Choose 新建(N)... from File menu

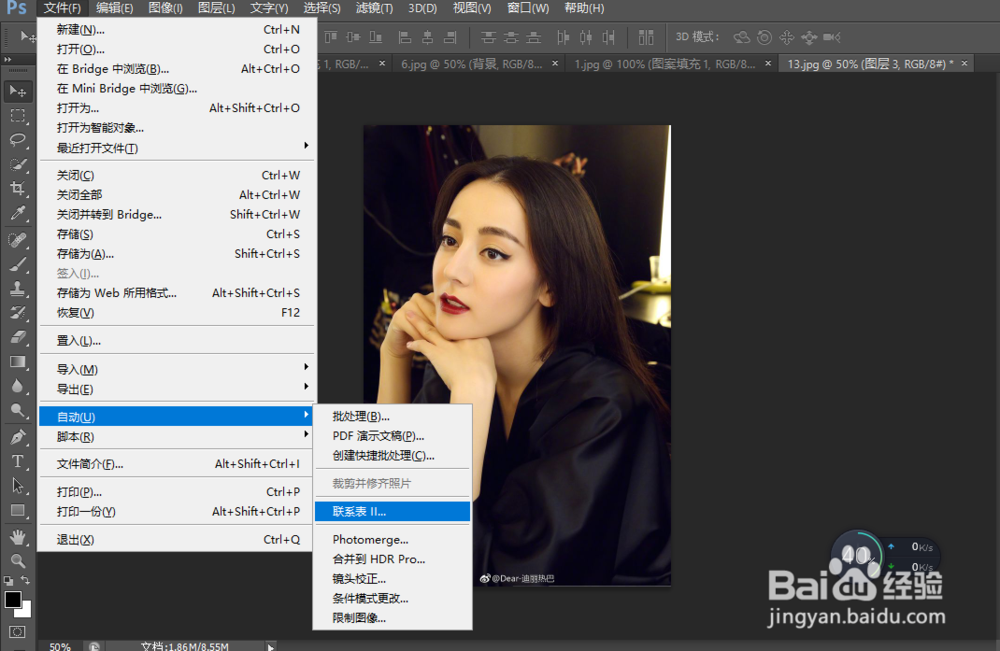(x=177, y=29)
